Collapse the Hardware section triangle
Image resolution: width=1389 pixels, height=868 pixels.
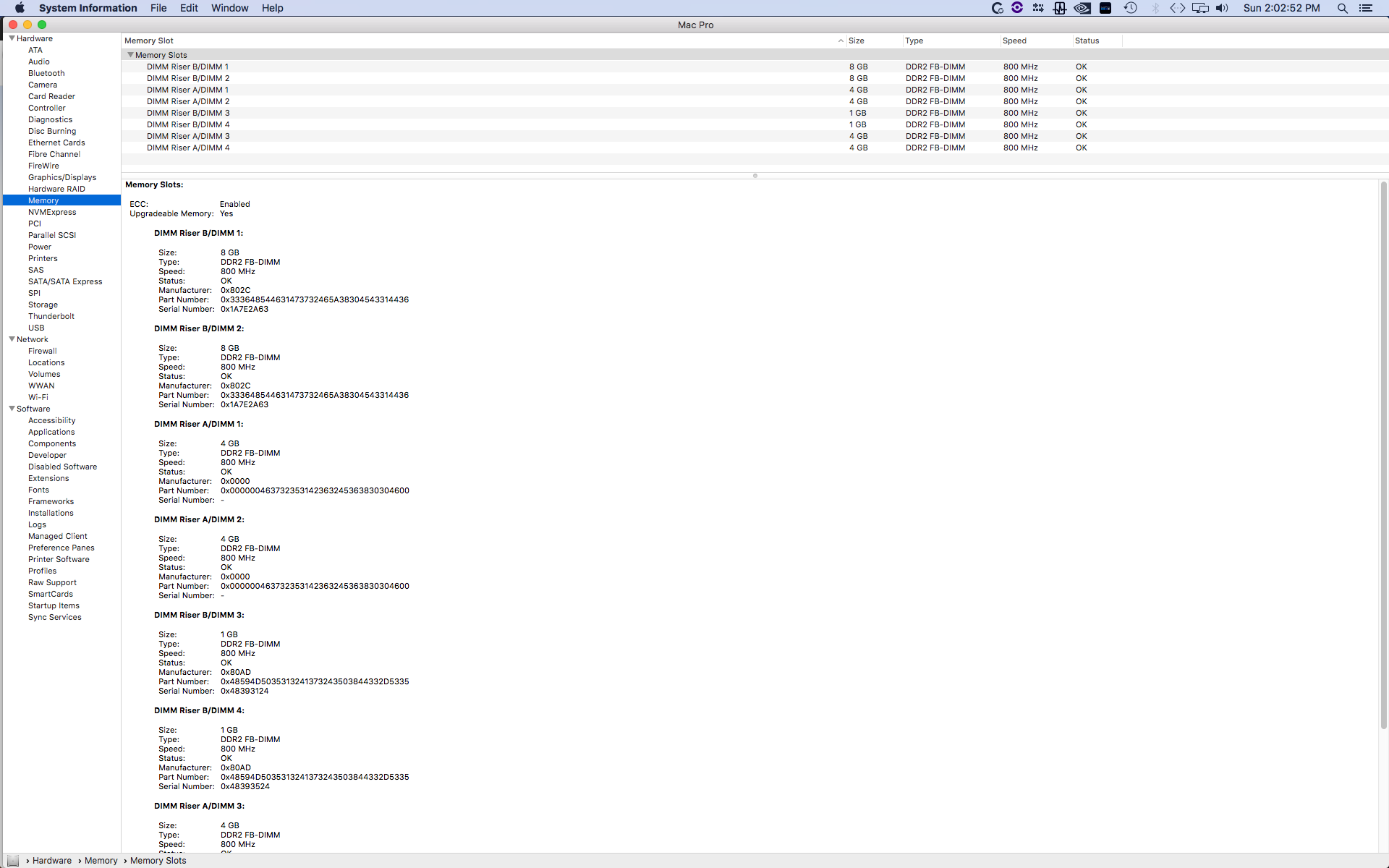[12, 38]
